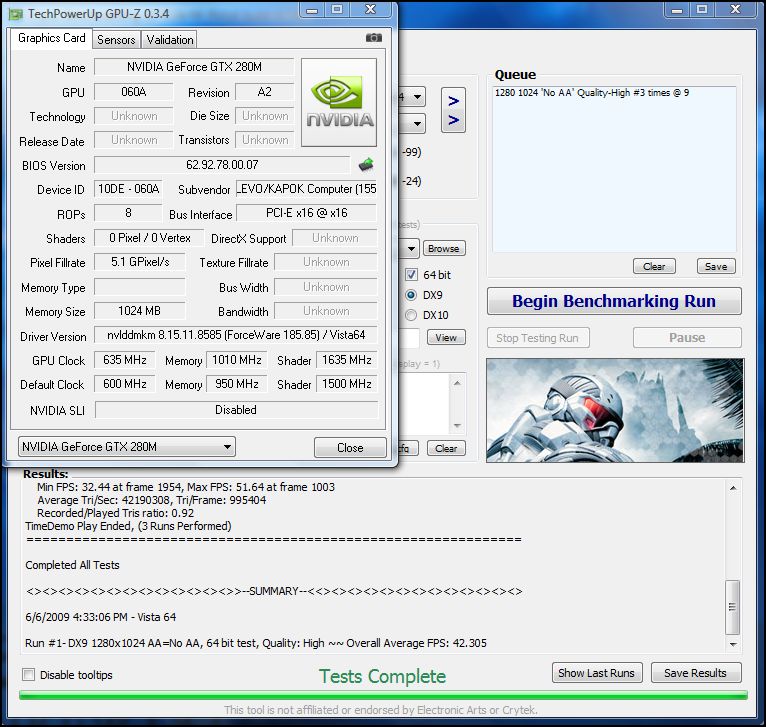Click the results scroll down arrow
This screenshot has width=766, height=727.
pyautogui.click(x=733, y=644)
